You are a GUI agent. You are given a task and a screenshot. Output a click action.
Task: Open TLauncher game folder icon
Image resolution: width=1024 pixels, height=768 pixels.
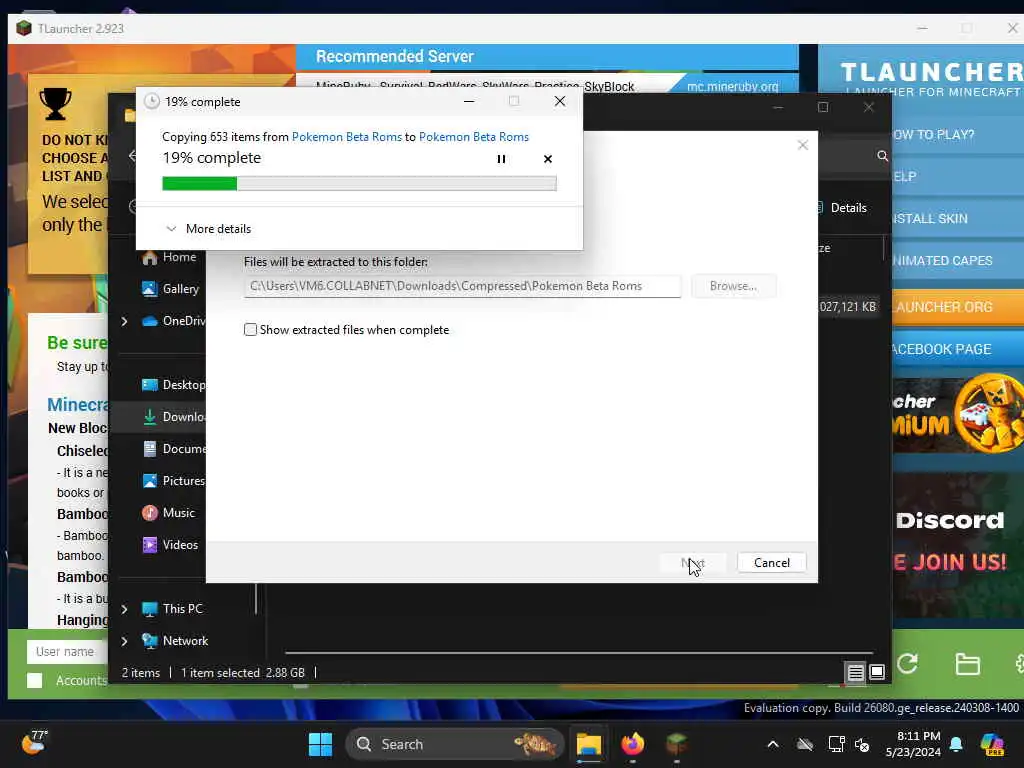[x=967, y=664]
